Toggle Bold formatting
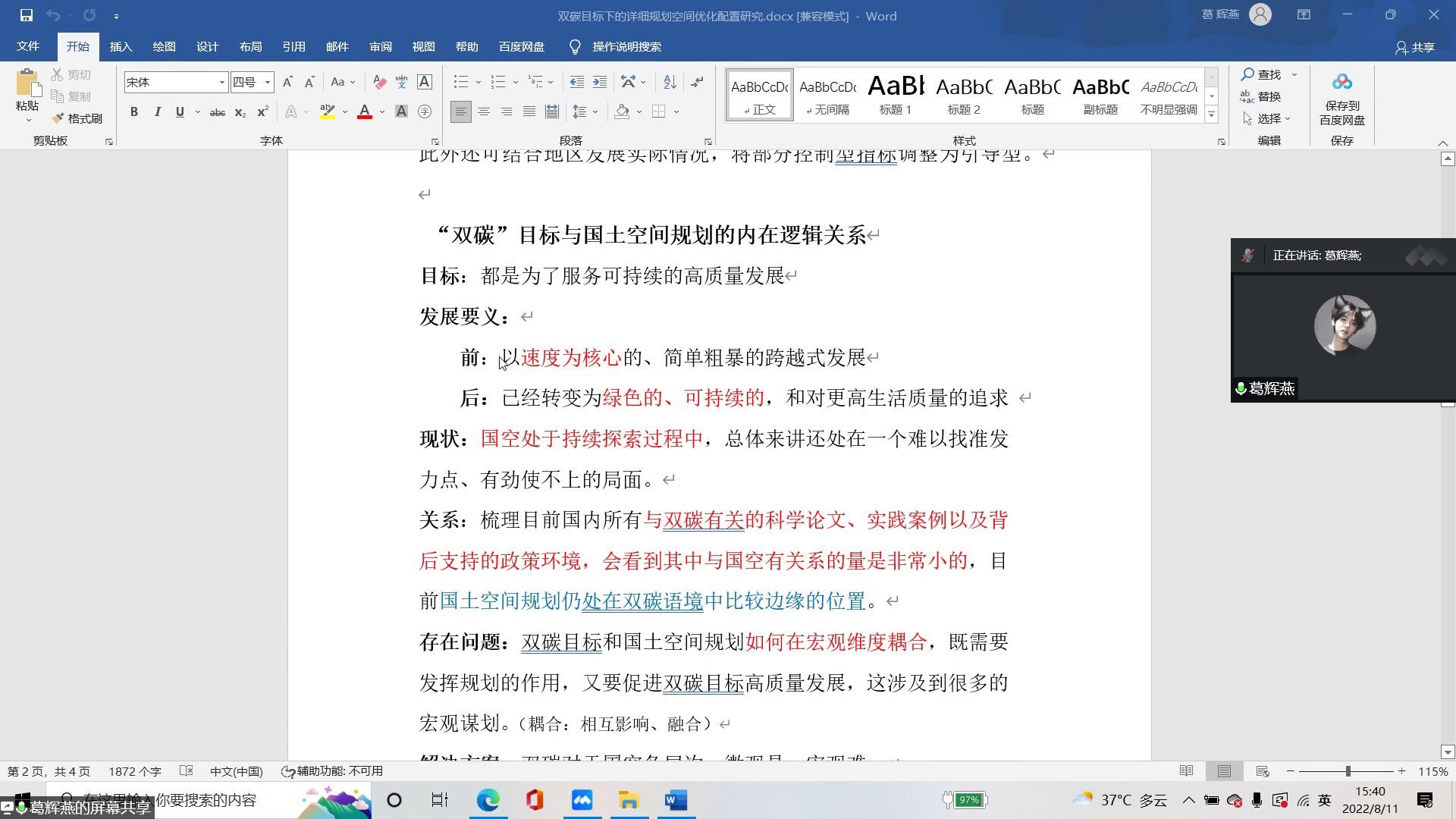Image resolution: width=1456 pixels, height=819 pixels. click(134, 112)
